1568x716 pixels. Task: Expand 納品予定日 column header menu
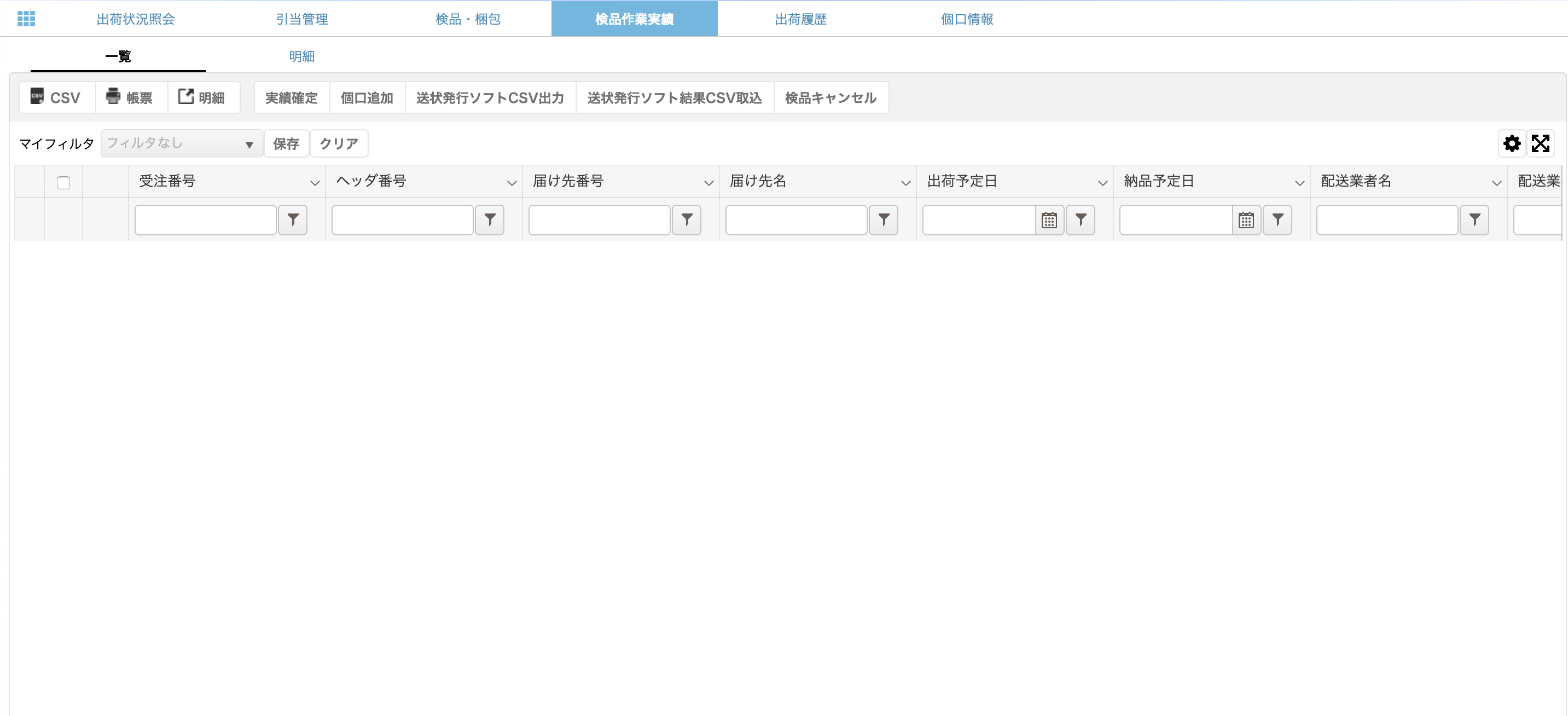1299,183
